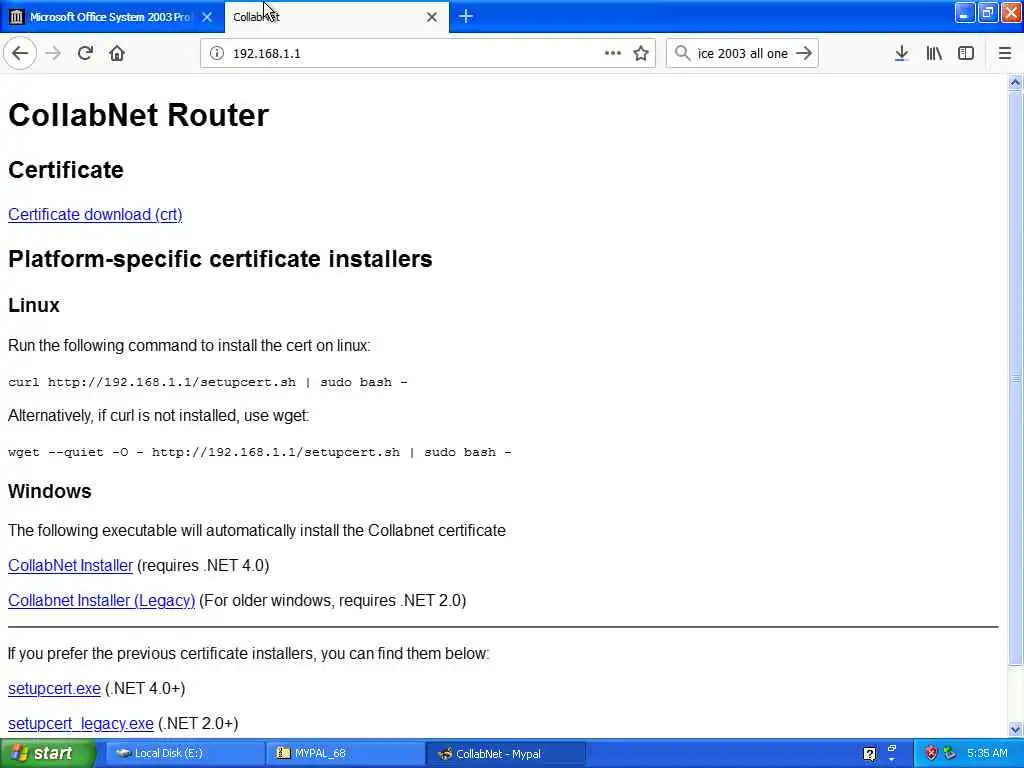Close the CollabNet tab
1024x768 pixels.
[432, 17]
